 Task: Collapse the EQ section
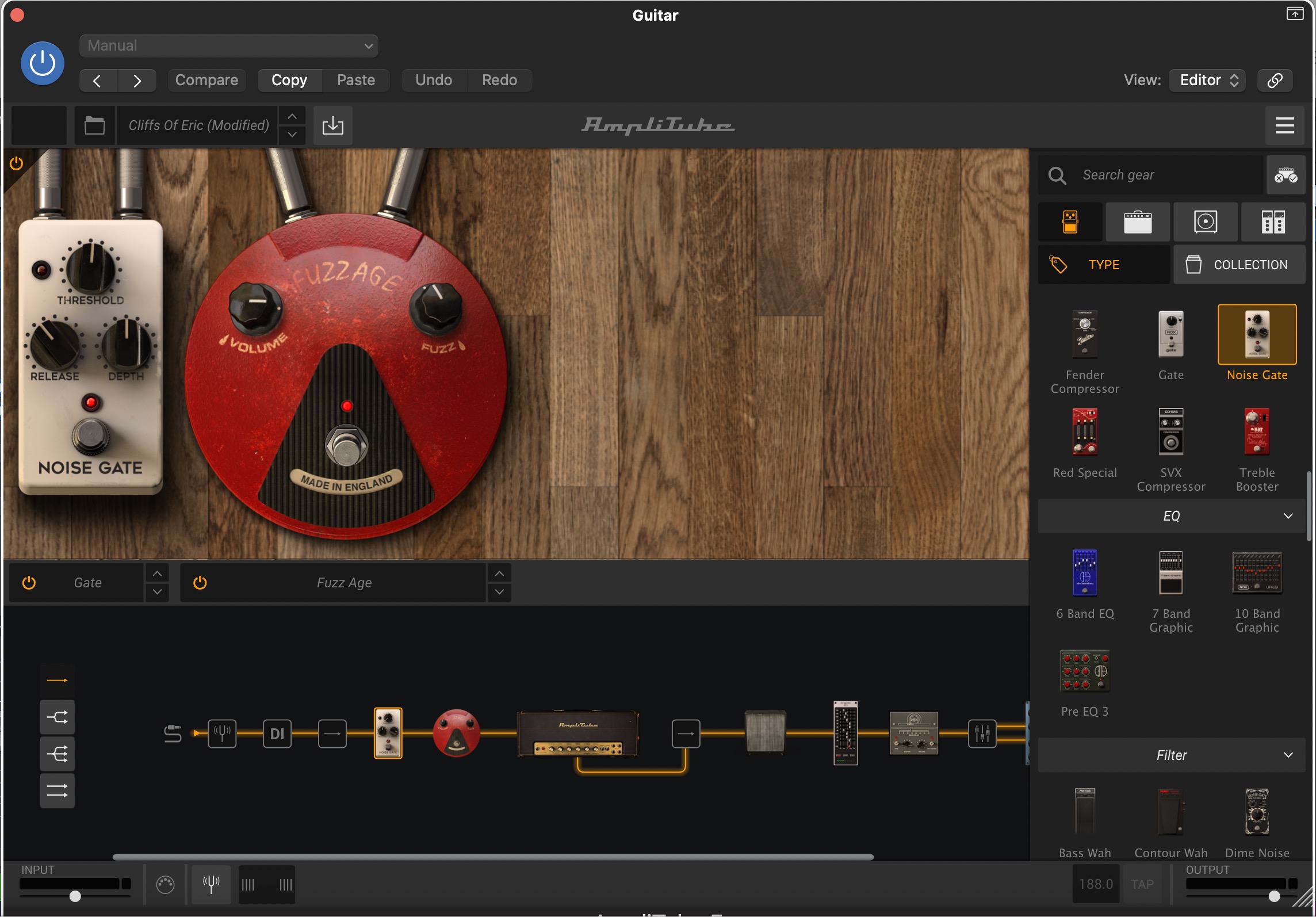tap(1171, 516)
